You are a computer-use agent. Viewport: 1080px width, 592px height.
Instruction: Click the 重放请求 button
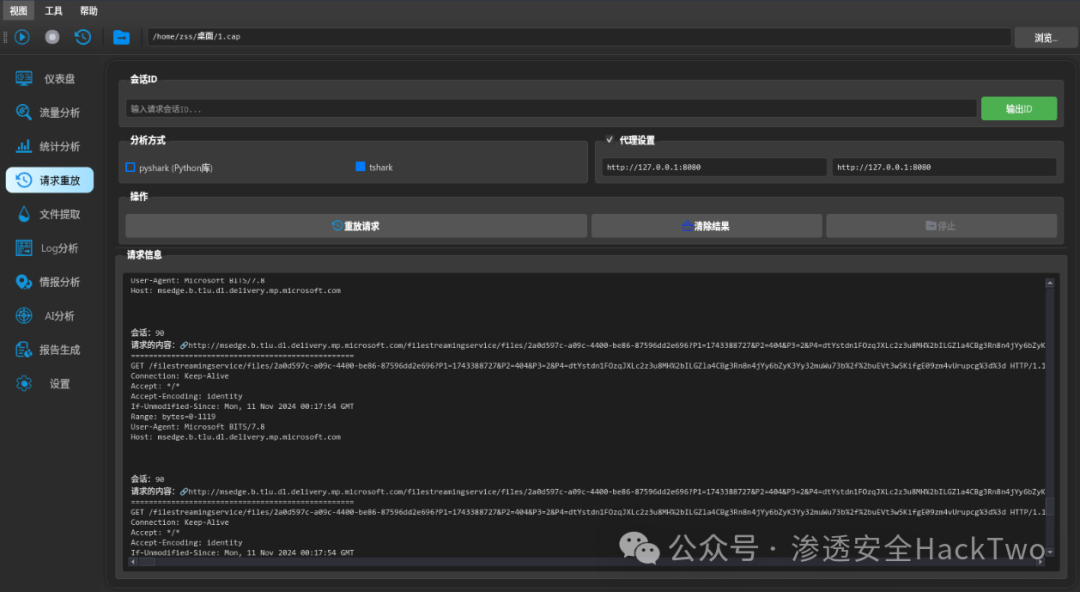click(356, 225)
